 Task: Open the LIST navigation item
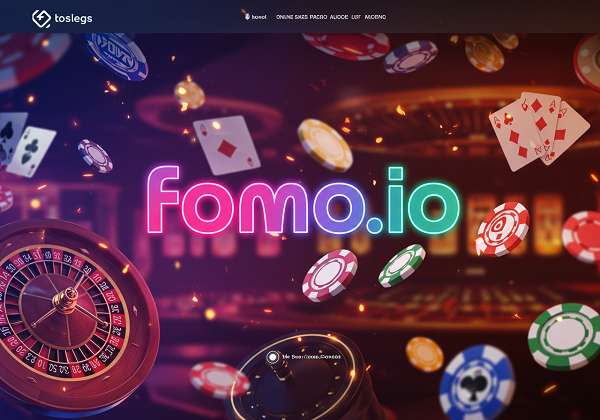pos(356,17)
